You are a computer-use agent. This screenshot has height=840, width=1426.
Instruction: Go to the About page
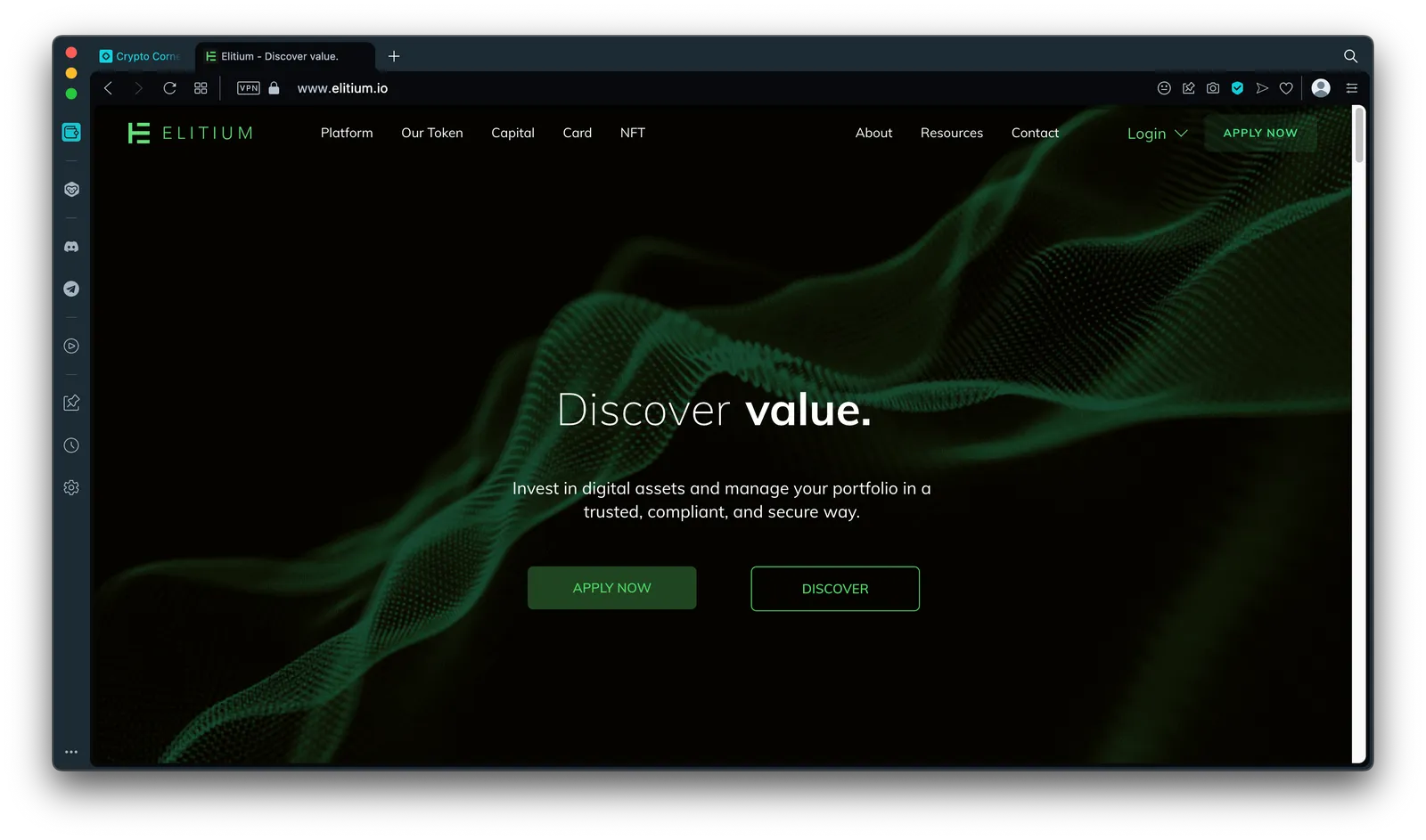tap(873, 133)
